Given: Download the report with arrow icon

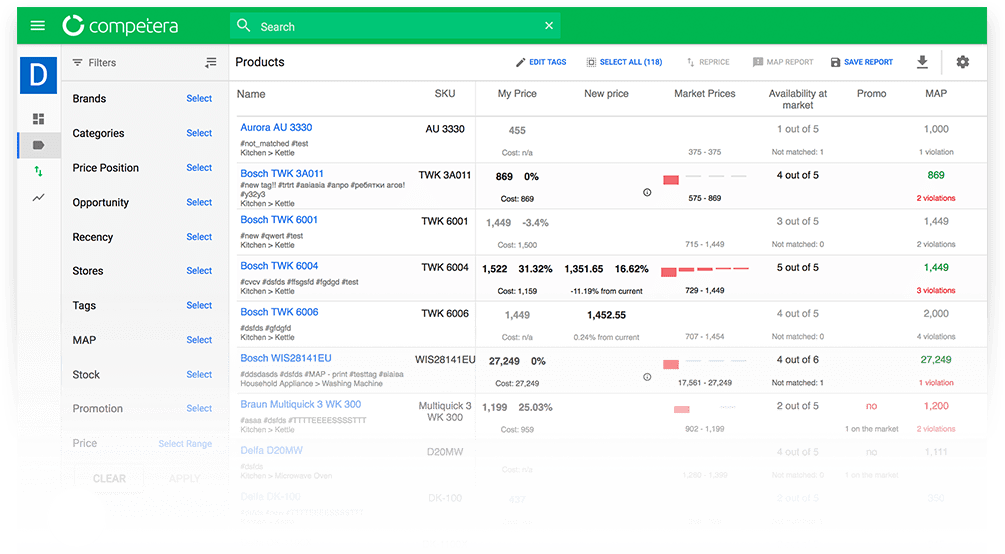Looking at the screenshot, I should point(922,62).
